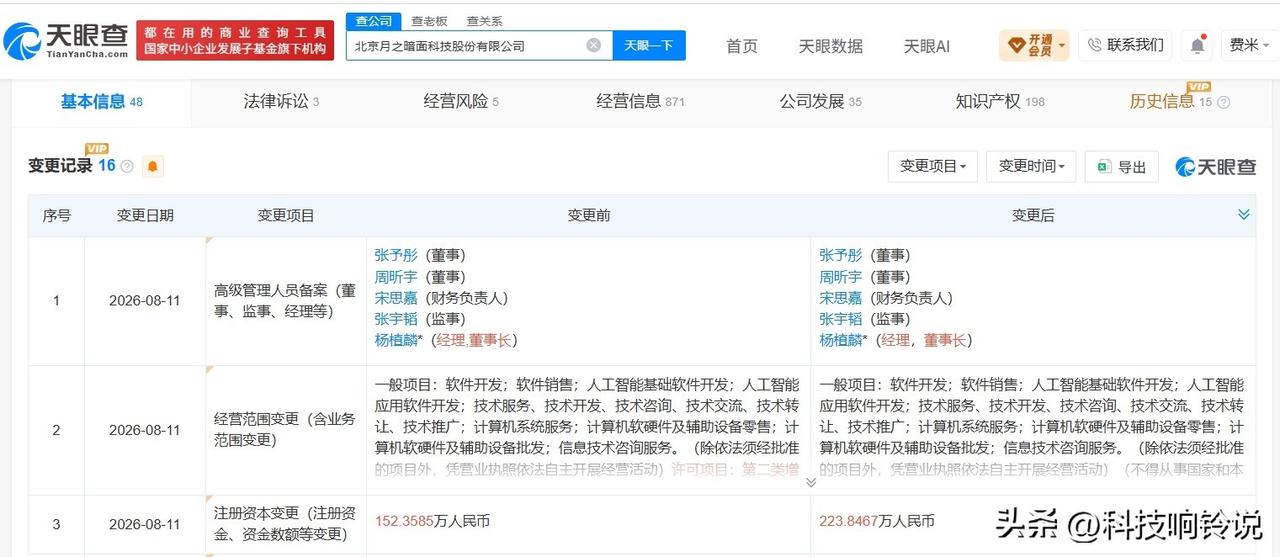Click the red promo banner beside the logo
1280x557 pixels.
[235, 41]
